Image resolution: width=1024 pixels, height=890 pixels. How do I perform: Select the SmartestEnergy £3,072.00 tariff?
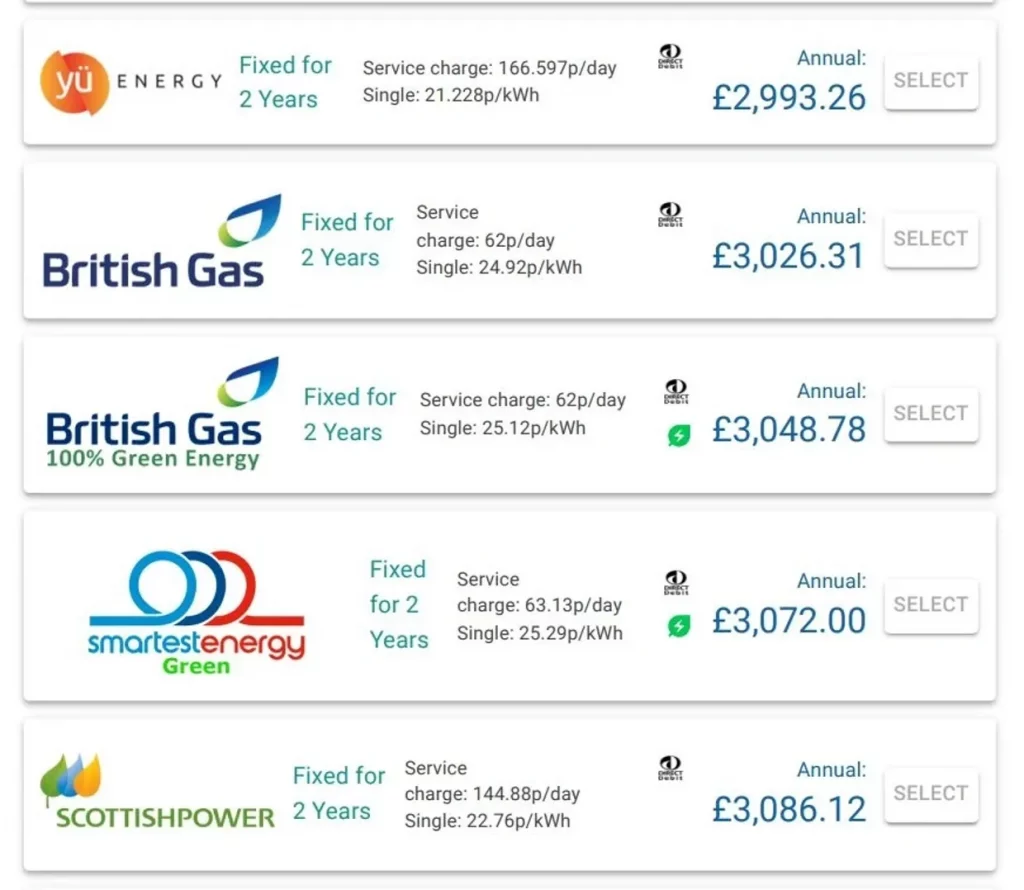click(930, 605)
